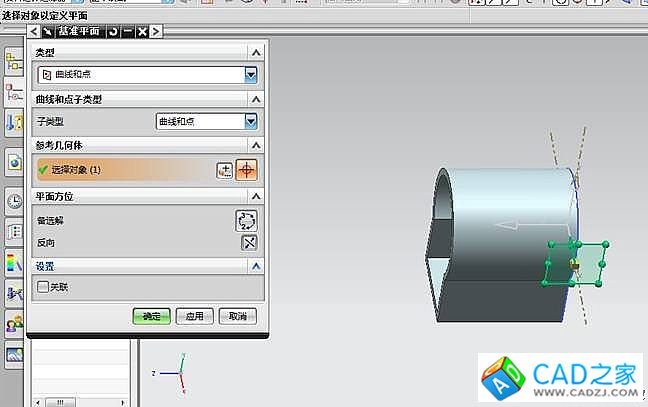Open the 子类型 dropdown list
Image resolution: width=648 pixels, height=407 pixels.
[x=207, y=121]
